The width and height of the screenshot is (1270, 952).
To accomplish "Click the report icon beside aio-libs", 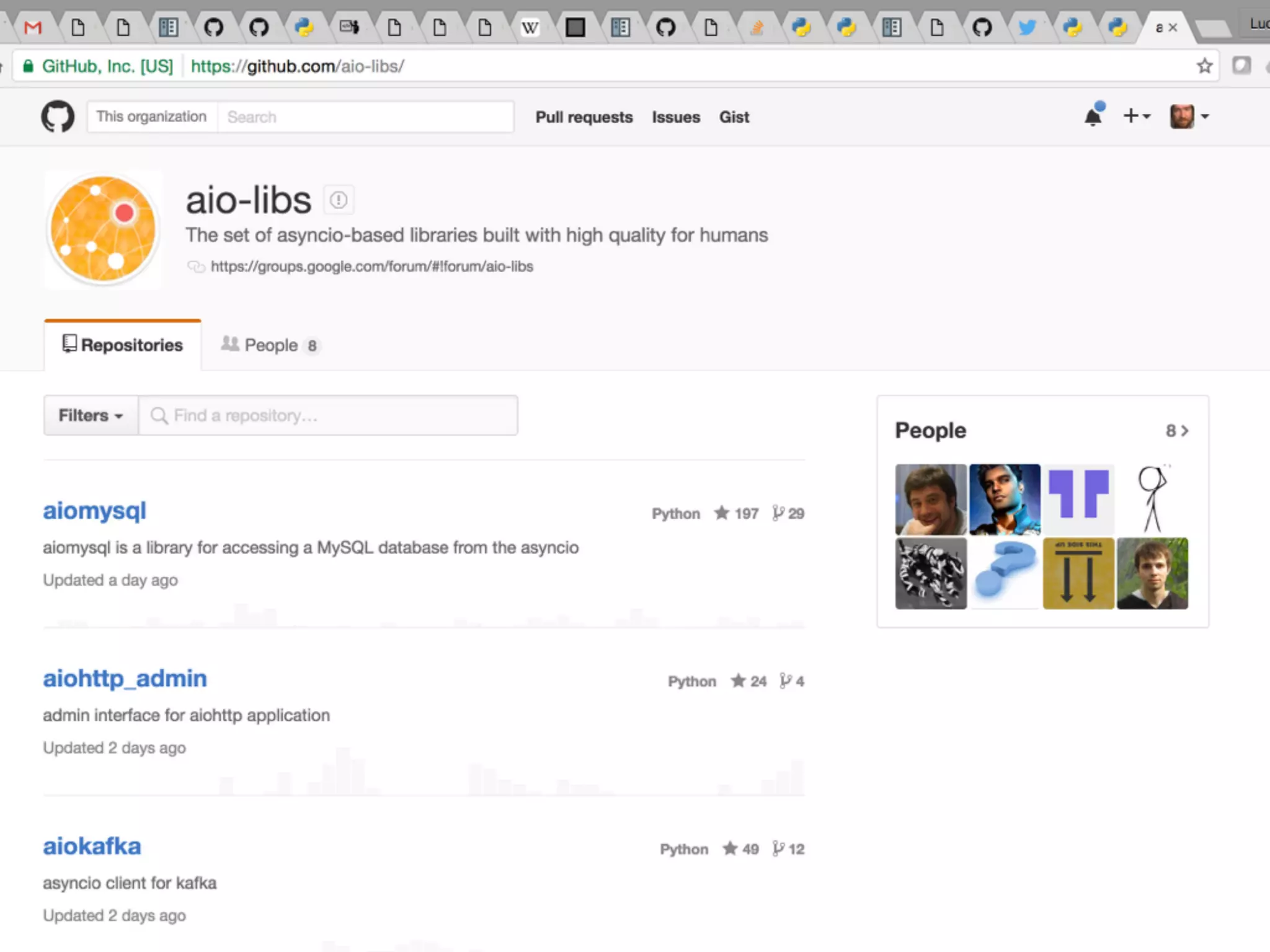I will 339,200.
